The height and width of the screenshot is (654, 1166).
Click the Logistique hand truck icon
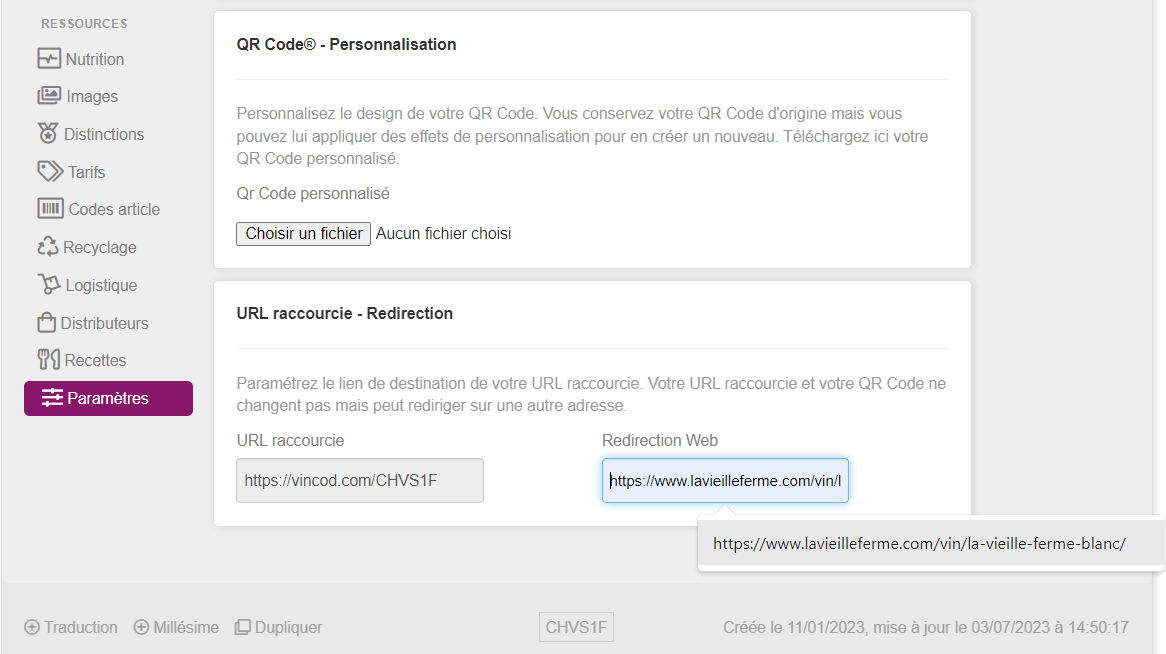tap(49, 285)
